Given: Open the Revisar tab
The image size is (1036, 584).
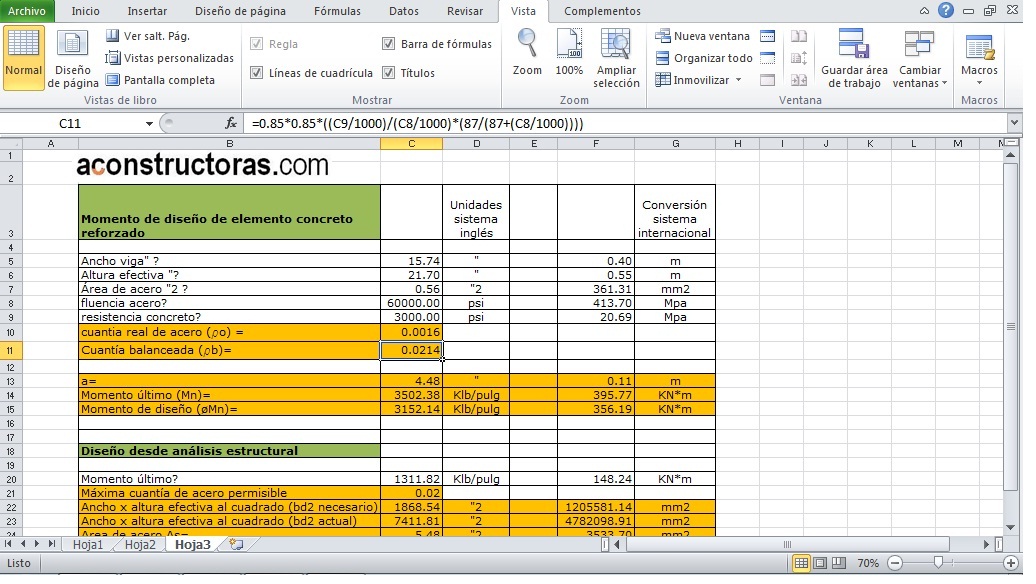Looking at the screenshot, I should [464, 11].
